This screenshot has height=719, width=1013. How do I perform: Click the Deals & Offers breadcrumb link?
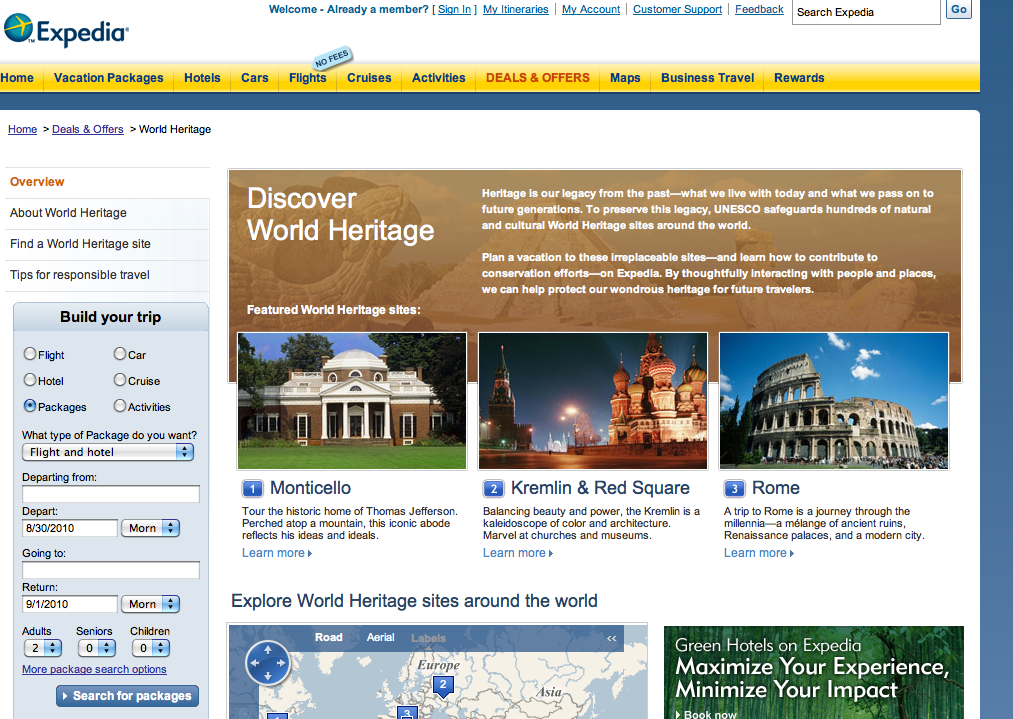point(88,129)
